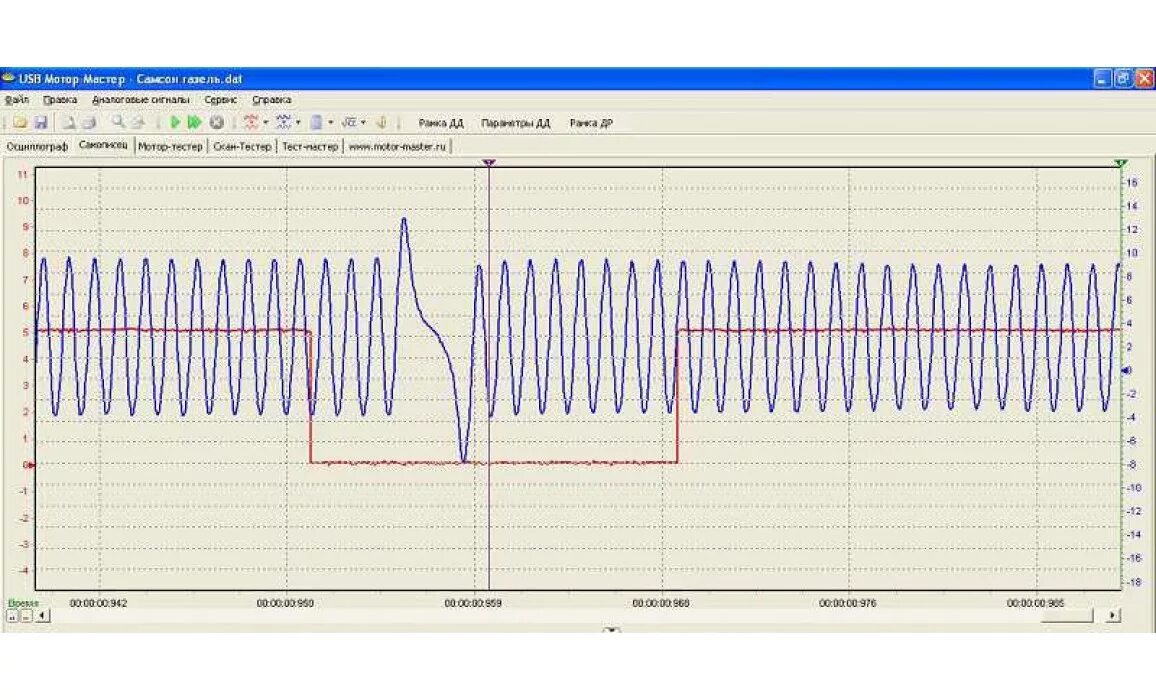
Task: Switch to the Тест-мастер tab
Action: [x=310, y=147]
